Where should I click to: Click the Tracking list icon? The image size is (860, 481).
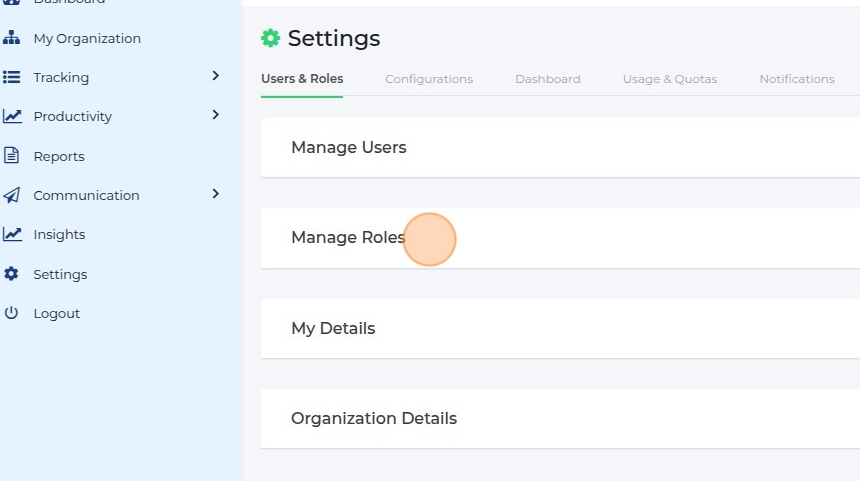12,77
